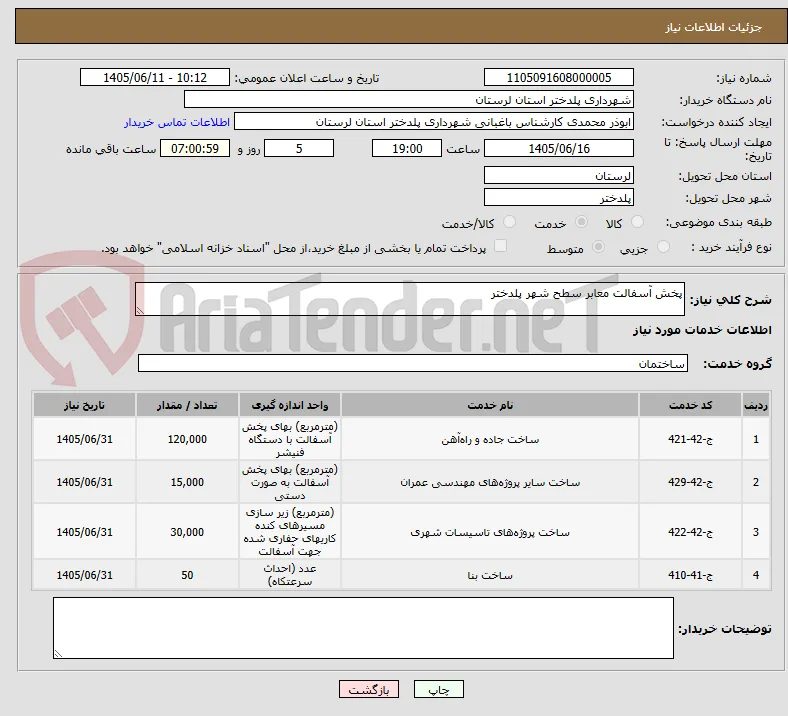Click the شماره نیاز number field
Image resolution: width=788 pixels, height=716 pixels.
click(559, 77)
